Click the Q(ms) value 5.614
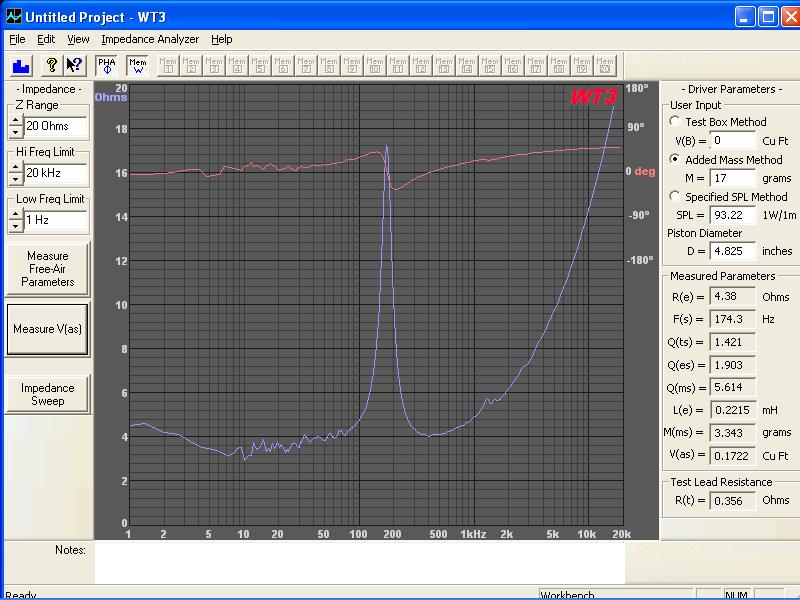800x600 pixels. coord(732,387)
